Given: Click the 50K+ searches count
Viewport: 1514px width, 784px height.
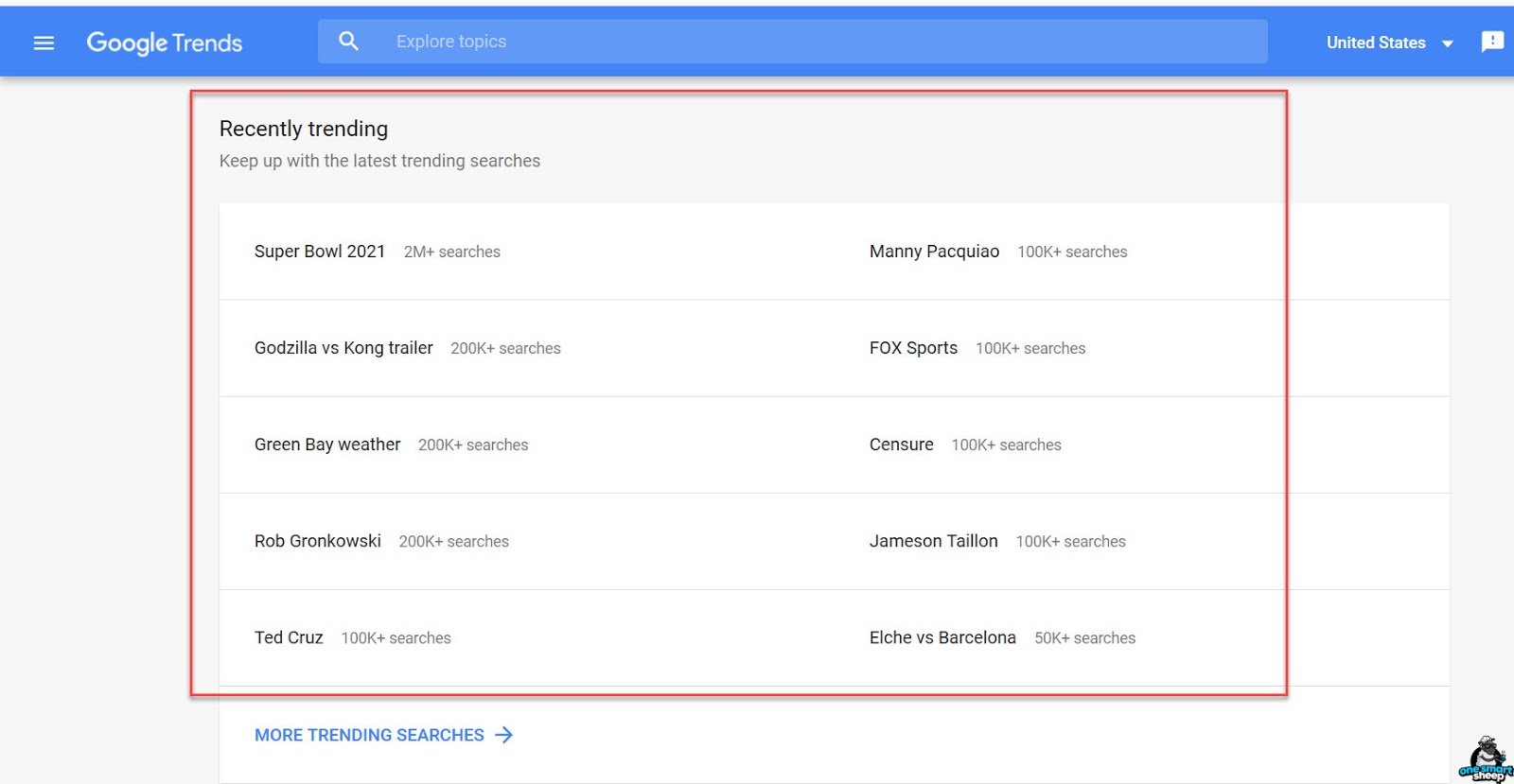Looking at the screenshot, I should point(1084,637).
